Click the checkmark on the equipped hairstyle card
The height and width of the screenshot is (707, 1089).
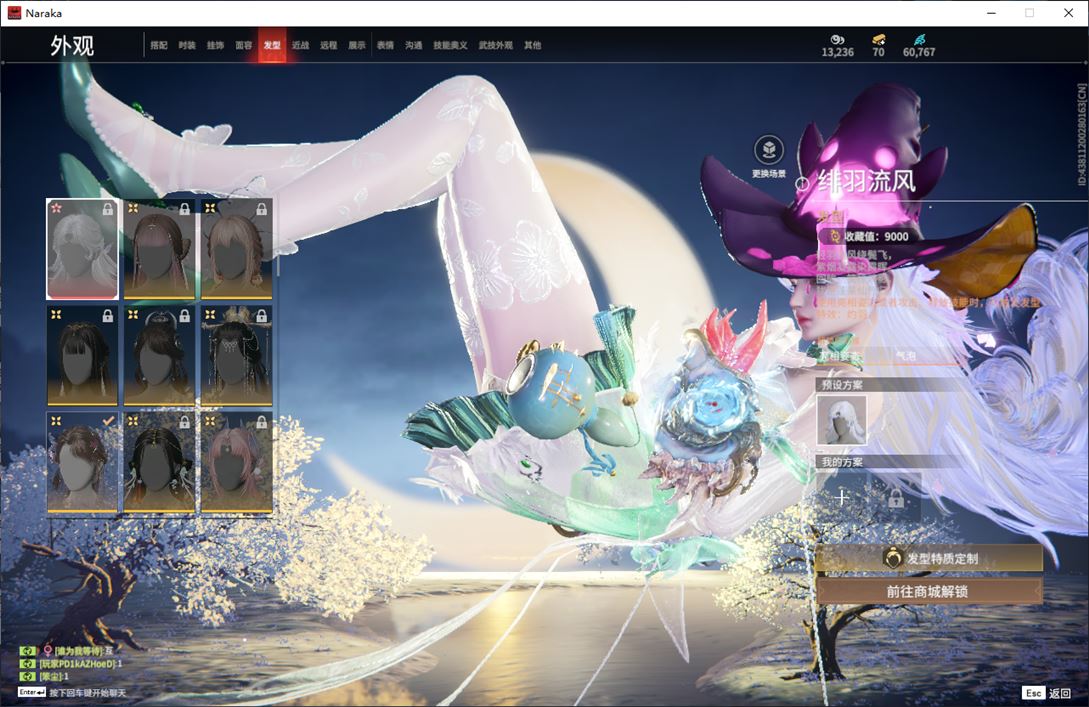coord(108,421)
